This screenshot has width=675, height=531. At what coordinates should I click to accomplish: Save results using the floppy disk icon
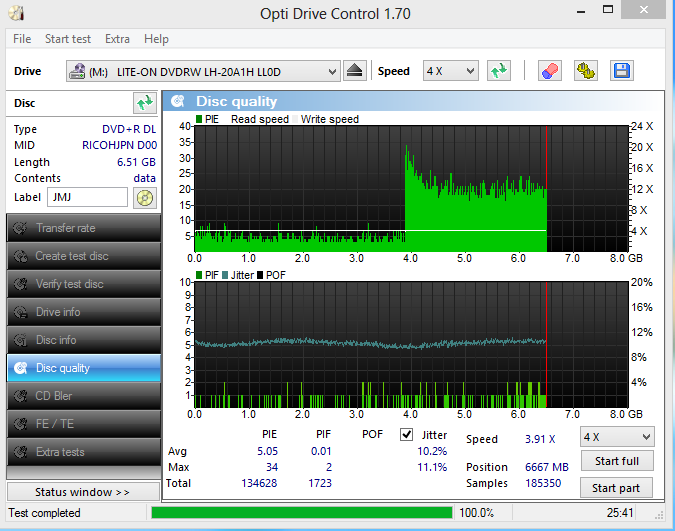pyautogui.click(x=622, y=71)
